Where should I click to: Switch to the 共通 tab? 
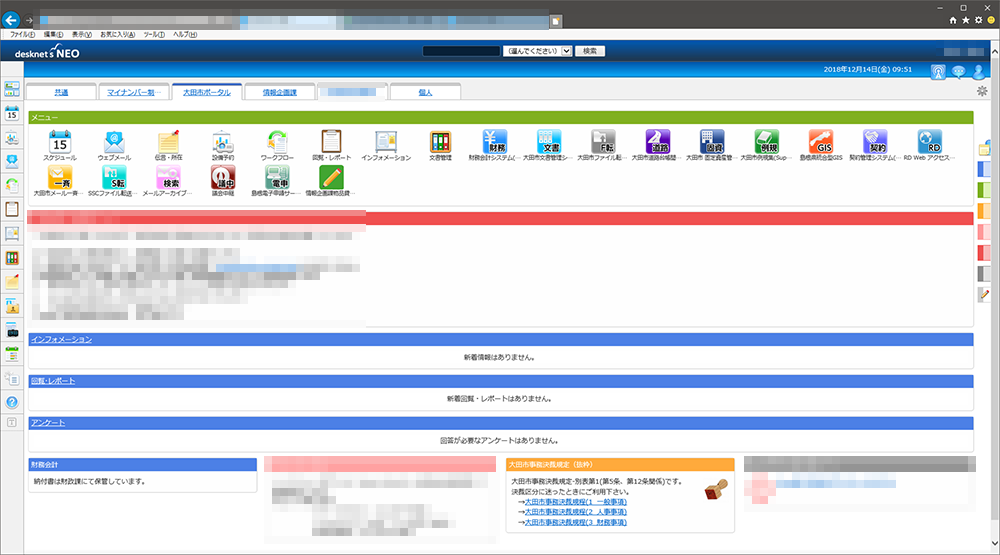point(62,92)
